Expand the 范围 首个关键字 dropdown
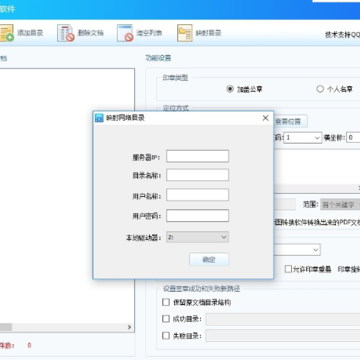360x360 pixels. pyautogui.click(x=340, y=205)
